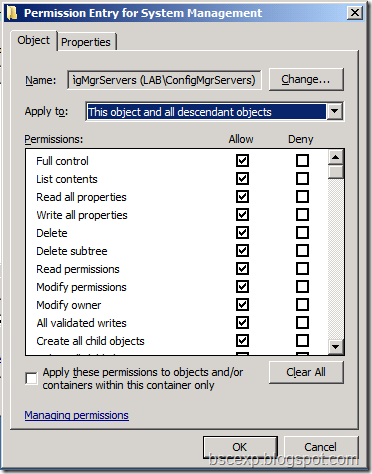The height and width of the screenshot is (474, 372).
Task: Toggle Deny checkbox for Full control
Action: click(x=302, y=161)
